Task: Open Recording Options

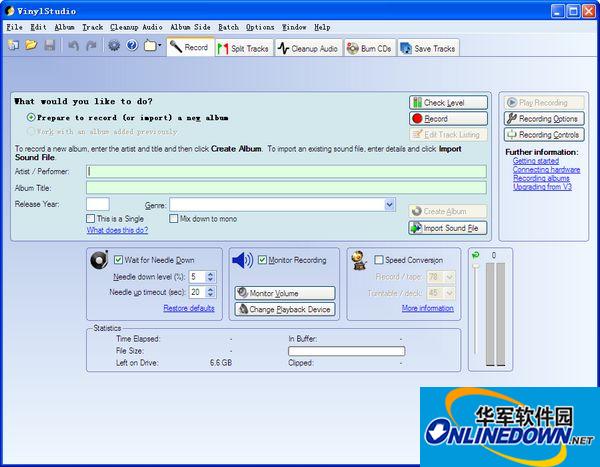Action: point(544,119)
